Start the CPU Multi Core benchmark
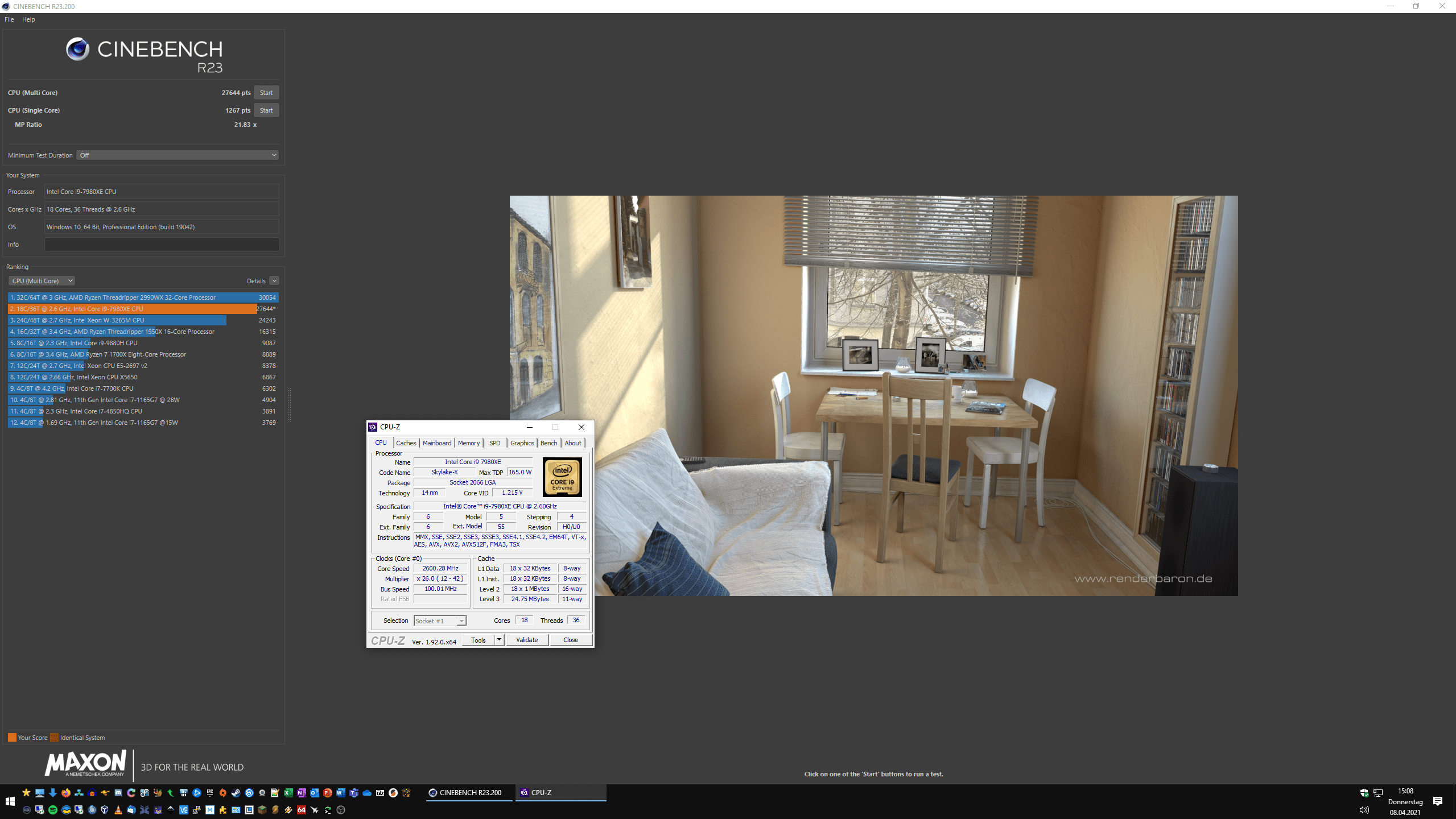The height and width of the screenshot is (819, 1456). point(266,93)
